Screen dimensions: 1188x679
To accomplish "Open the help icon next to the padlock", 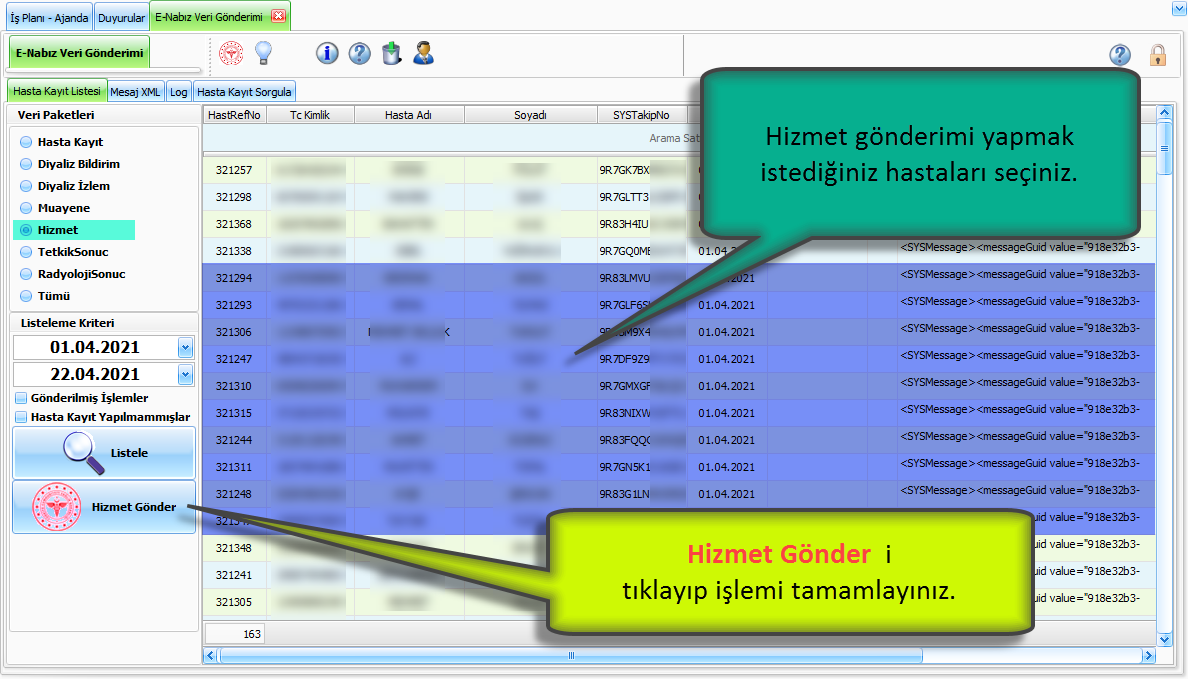I will coord(1120,55).
